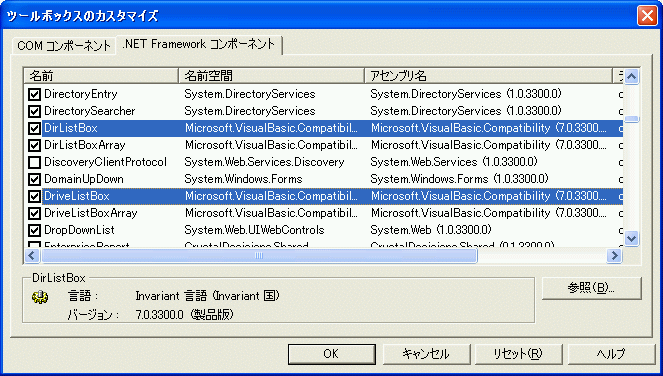Close the ツールボックスのカスタマイズ dialog
663x376 pixels.
(x=647, y=16)
